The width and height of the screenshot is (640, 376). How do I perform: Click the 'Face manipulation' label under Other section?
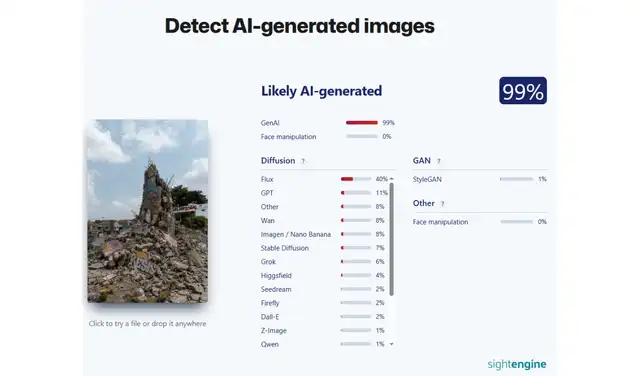440,222
